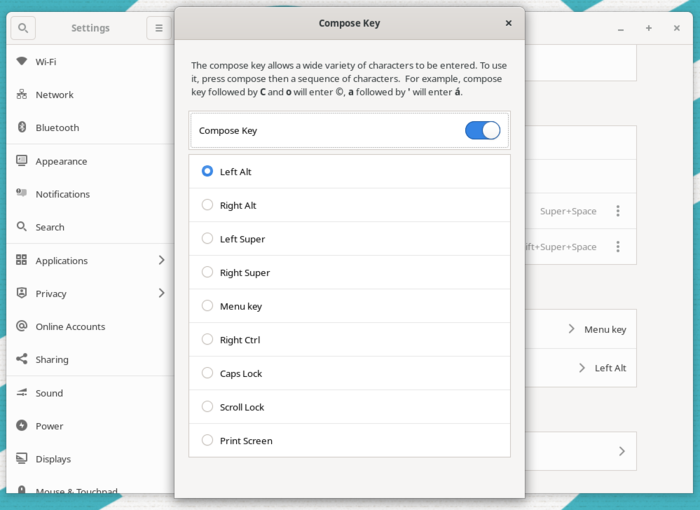The image size is (700, 510).
Task: Click the Network icon in sidebar
Action: 21,94
